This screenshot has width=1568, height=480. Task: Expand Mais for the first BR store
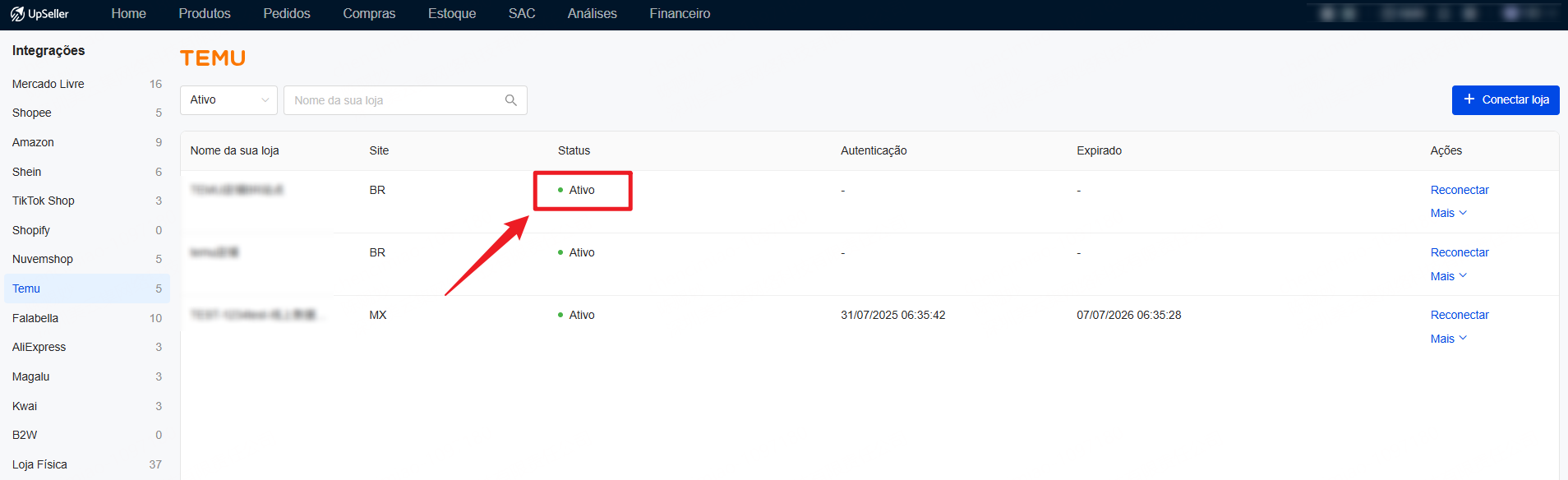tap(1448, 213)
